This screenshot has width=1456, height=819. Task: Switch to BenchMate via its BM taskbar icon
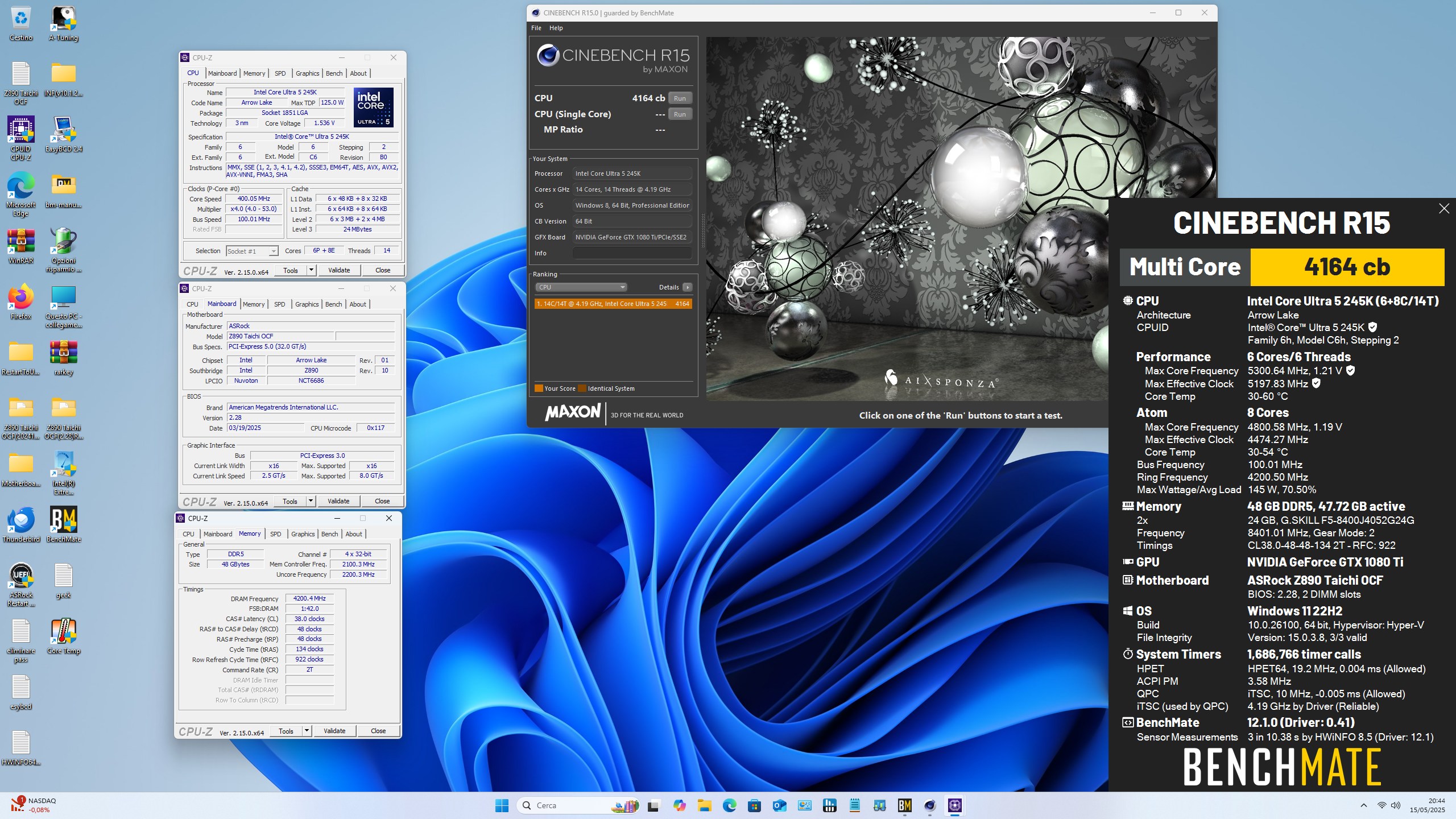tap(904, 805)
